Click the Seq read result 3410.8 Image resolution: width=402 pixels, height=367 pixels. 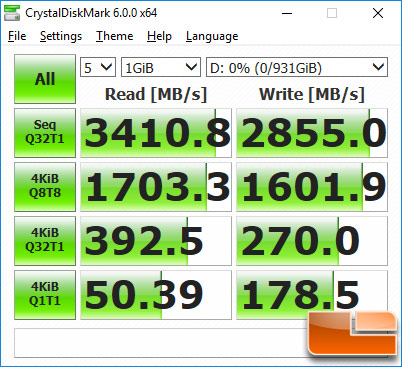pos(156,133)
